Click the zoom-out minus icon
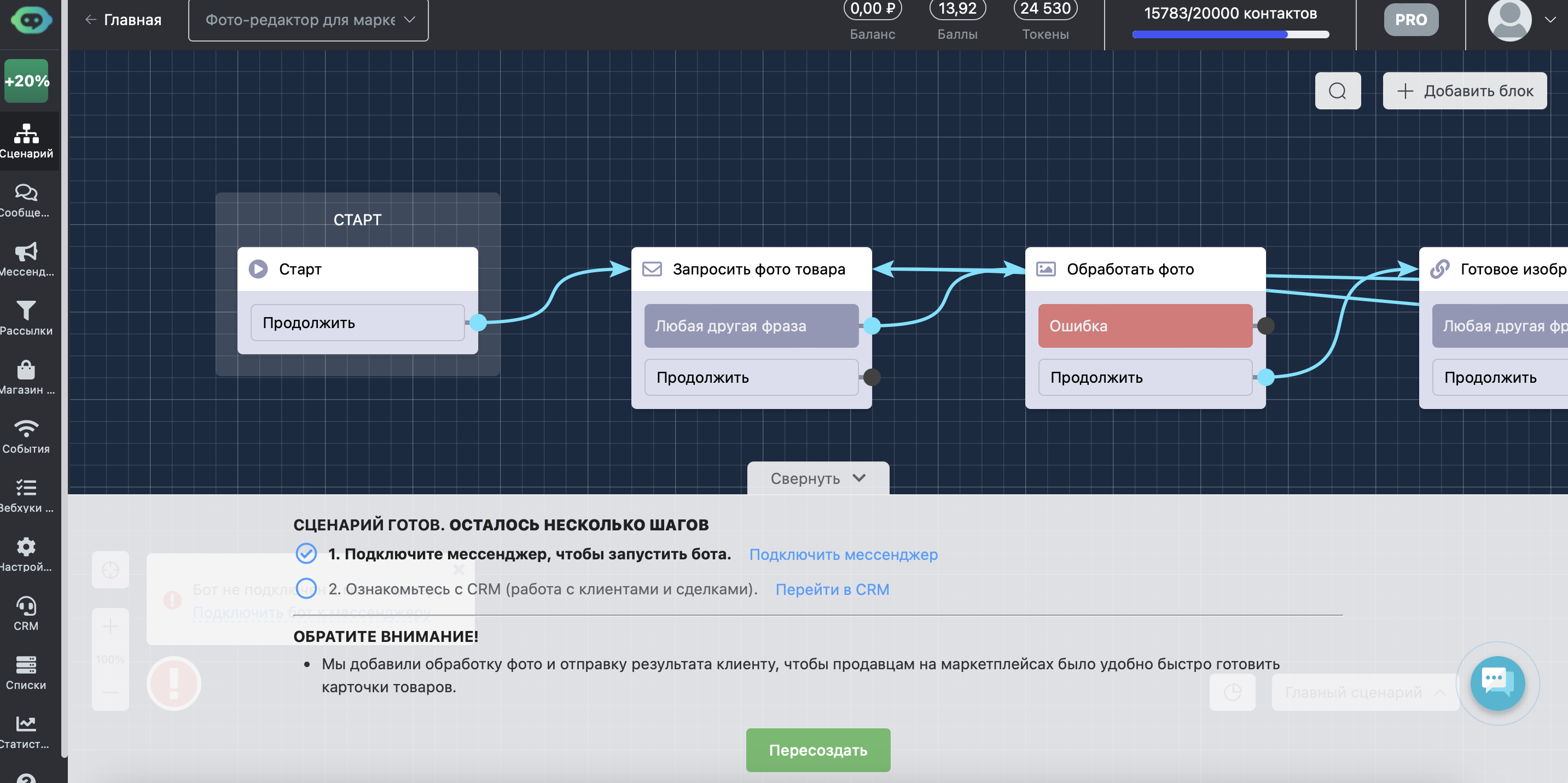The width and height of the screenshot is (1568, 783). 110,692
